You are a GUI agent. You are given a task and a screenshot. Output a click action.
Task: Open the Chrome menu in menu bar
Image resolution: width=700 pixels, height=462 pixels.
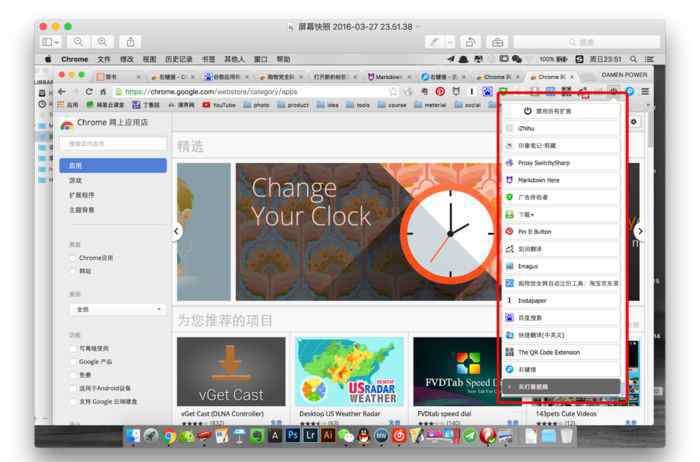tap(75, 59)
